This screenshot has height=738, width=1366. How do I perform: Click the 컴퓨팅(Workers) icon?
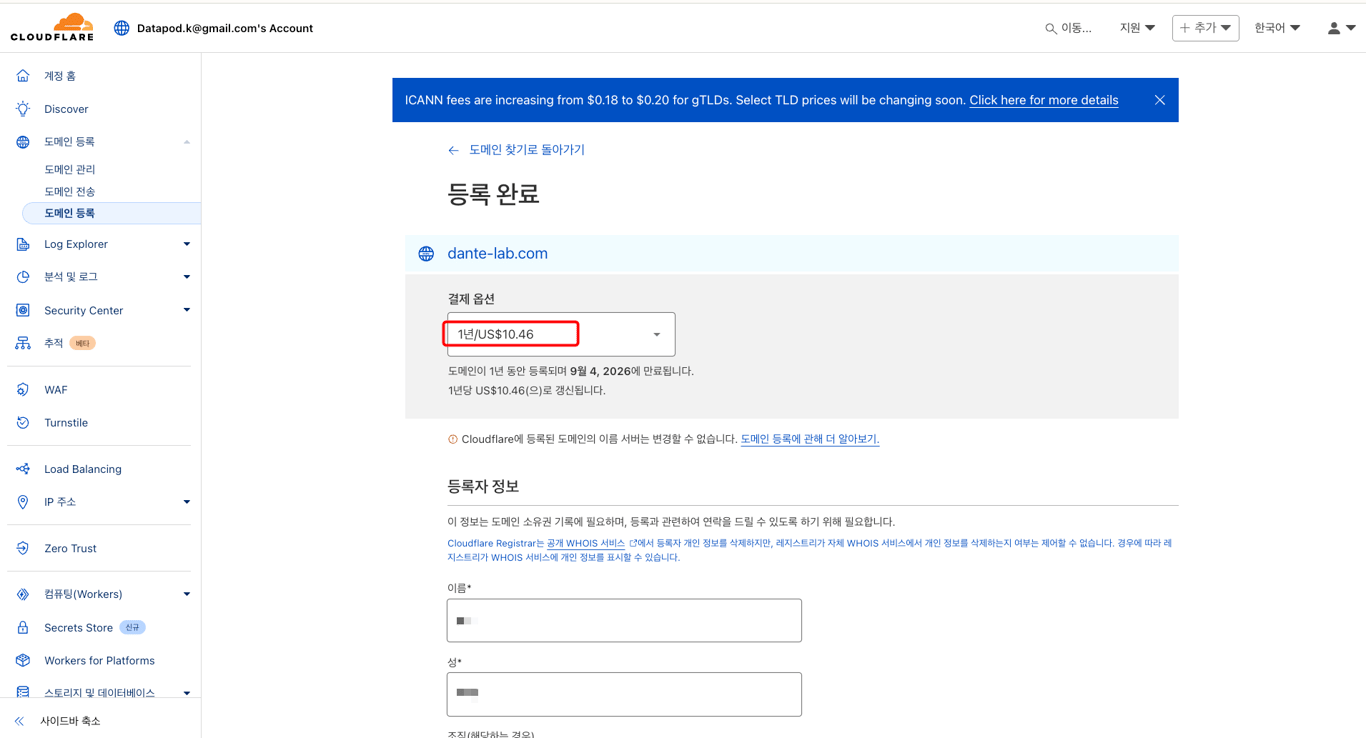pyautogui.click(x=23, y=594)
